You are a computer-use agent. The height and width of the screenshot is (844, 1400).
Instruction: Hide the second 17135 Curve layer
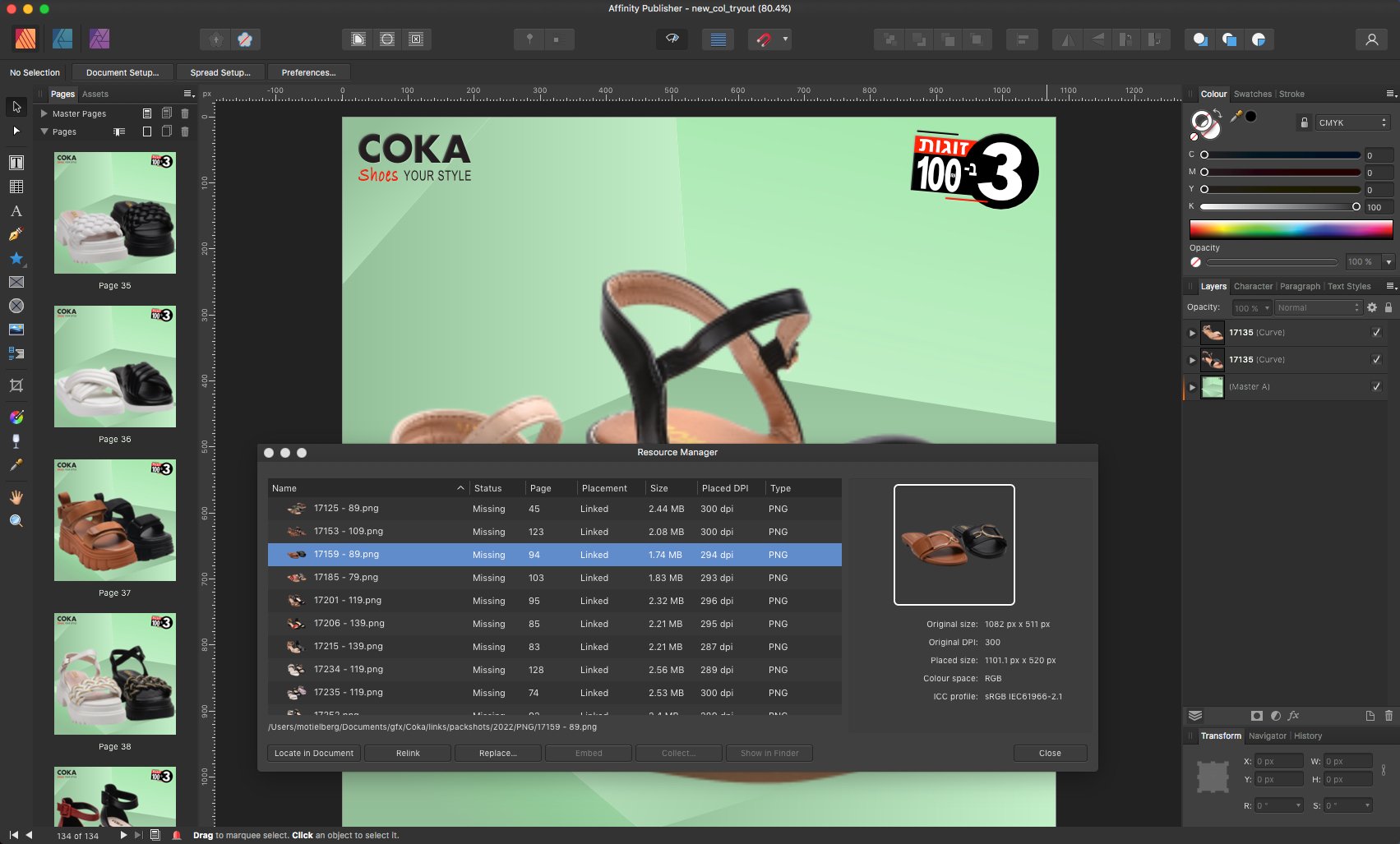coord(1376,360)
